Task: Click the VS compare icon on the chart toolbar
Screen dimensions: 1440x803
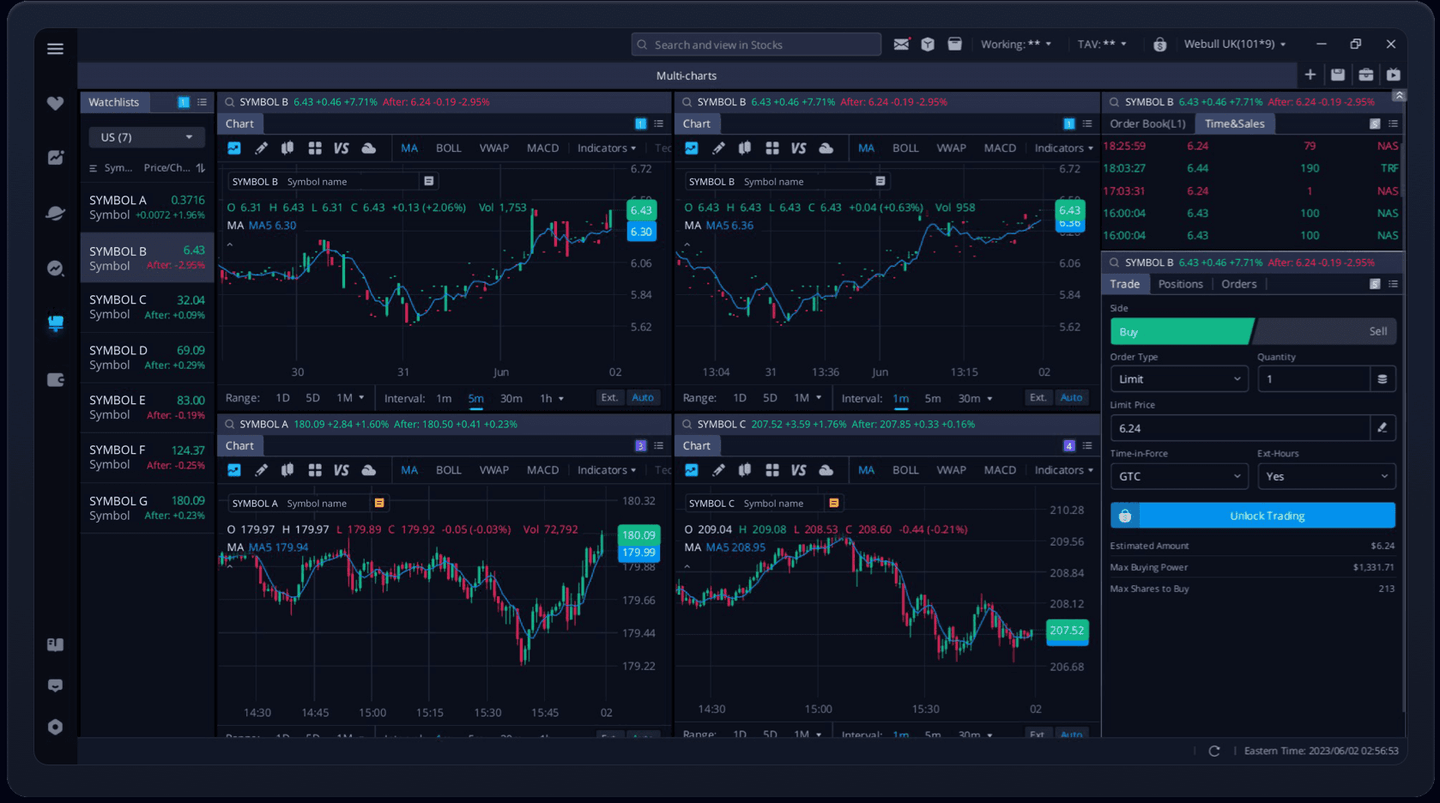Action: point(341,147)
